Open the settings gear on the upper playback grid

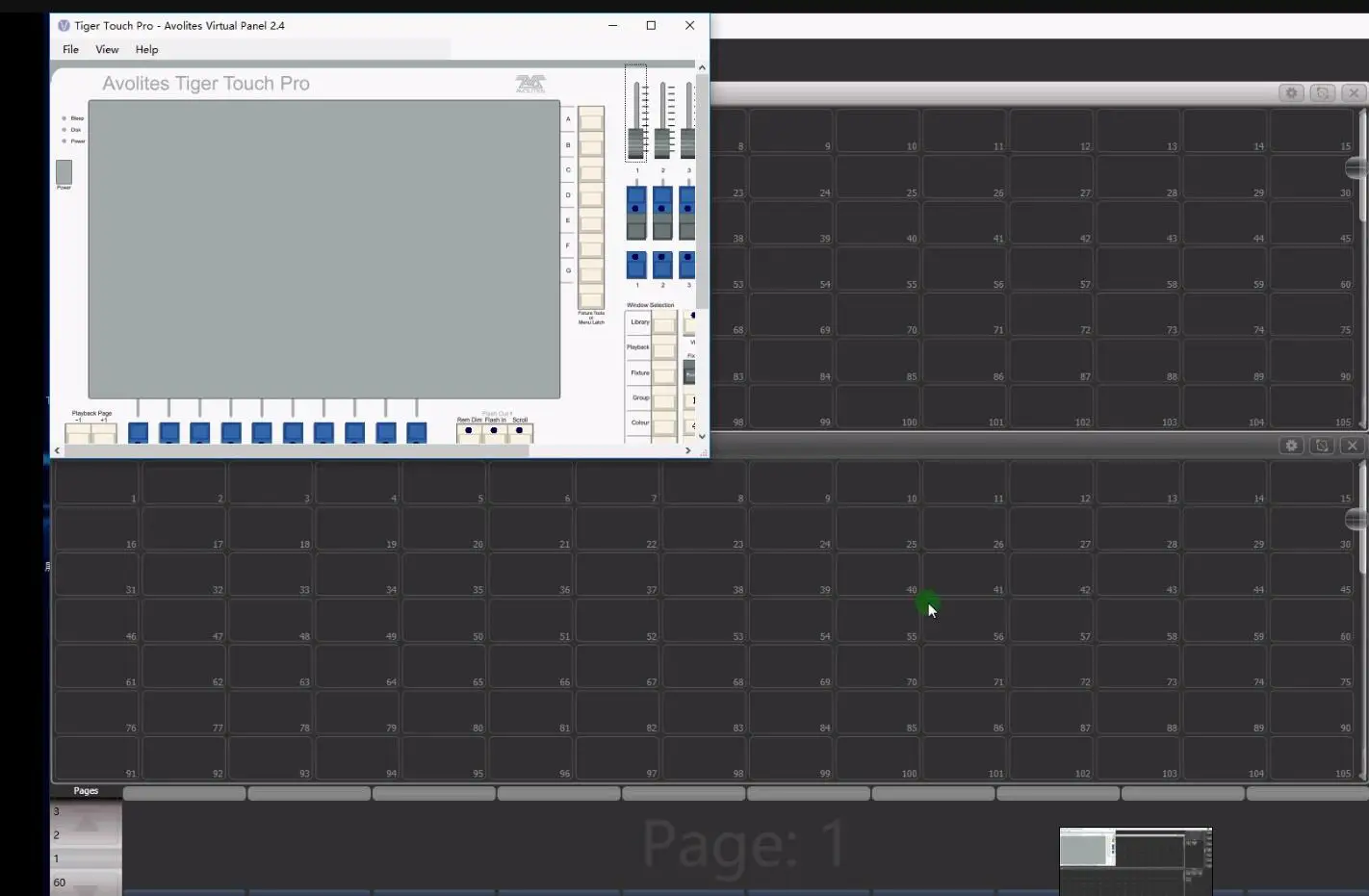click(1291, 92)
